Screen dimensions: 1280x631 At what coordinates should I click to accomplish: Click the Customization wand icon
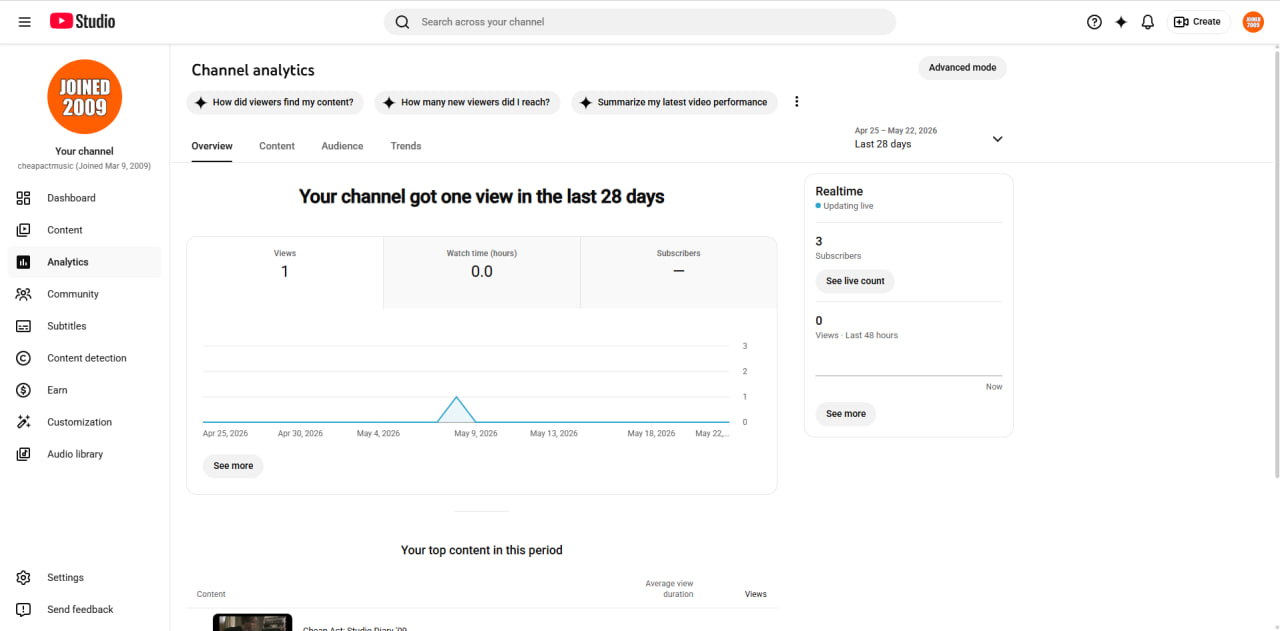pyautogui.click(x=24, y=422)
